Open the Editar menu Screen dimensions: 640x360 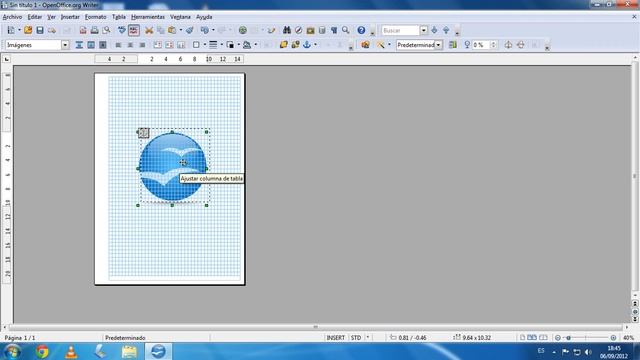(35, 17)
